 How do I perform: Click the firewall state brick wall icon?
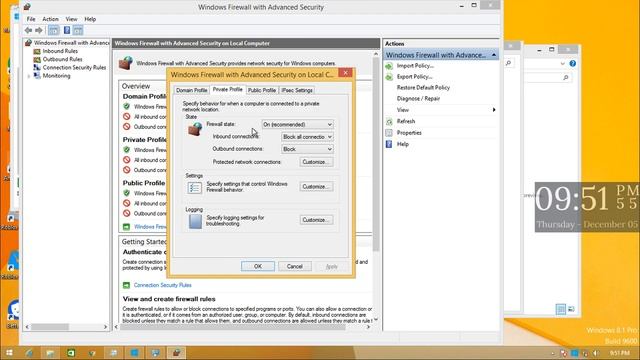[x=195, y=129]
